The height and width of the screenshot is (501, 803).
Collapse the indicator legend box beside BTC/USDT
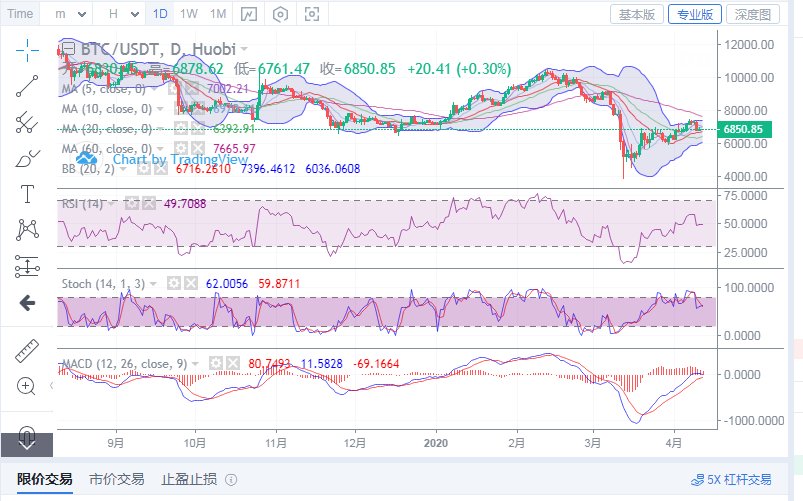(69, 49)
